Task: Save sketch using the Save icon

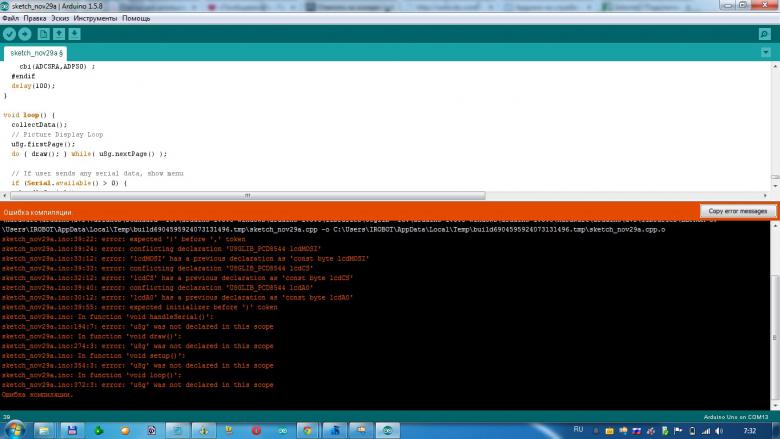Action: click(x=74, y=34)
